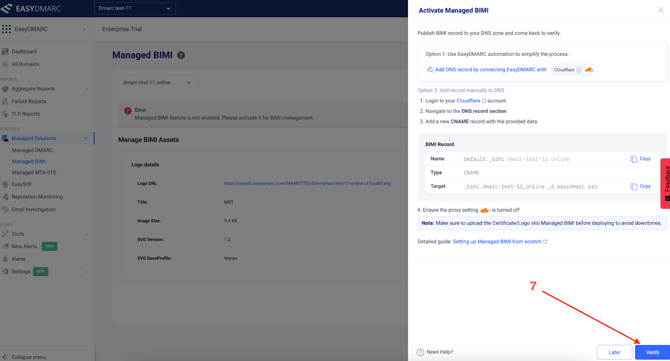Click the Need Help question mark icon
The image size is (670, 361).
[x=420, y=352]
